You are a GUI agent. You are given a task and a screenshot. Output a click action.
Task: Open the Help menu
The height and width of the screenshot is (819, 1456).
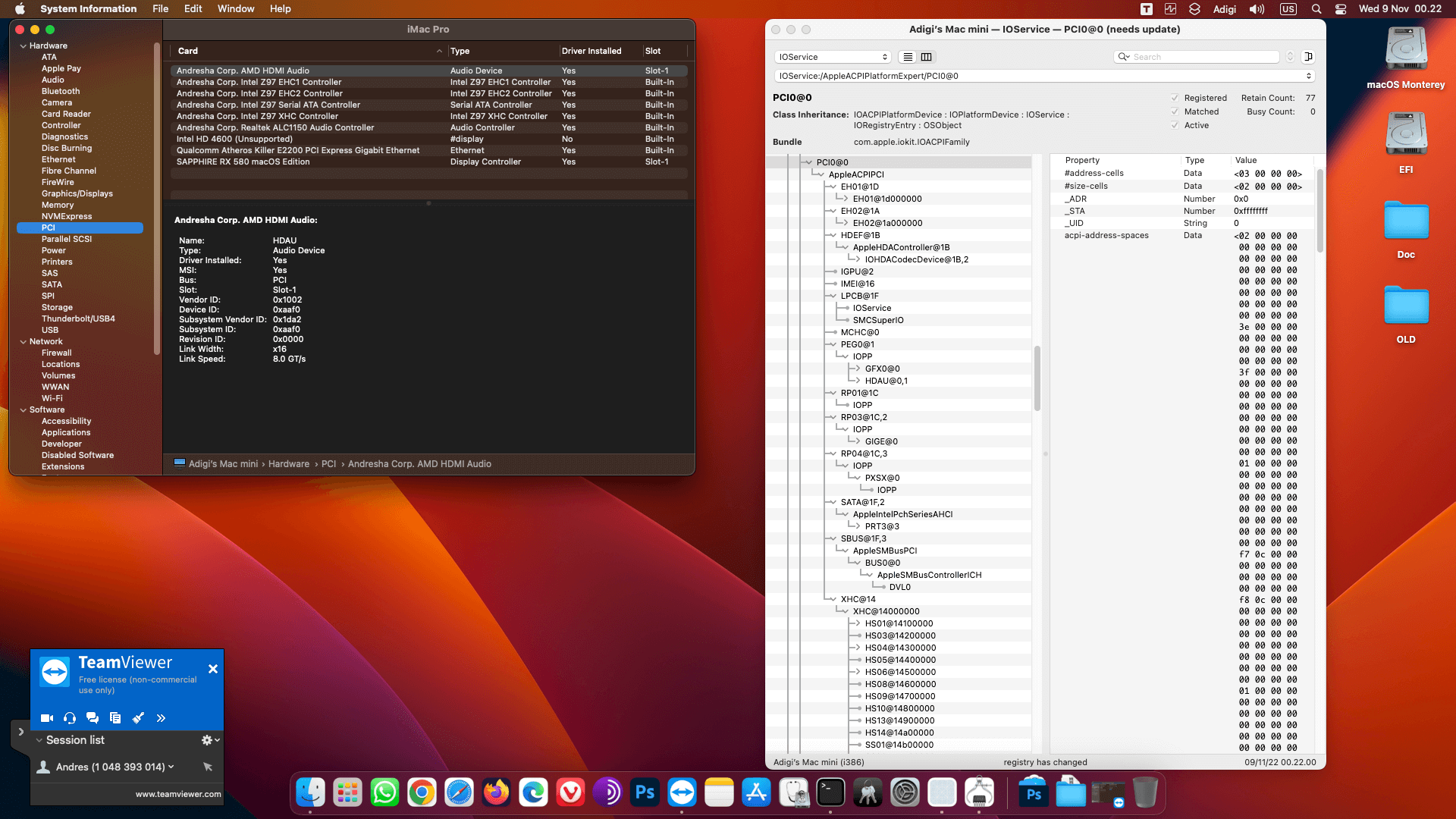280,8
